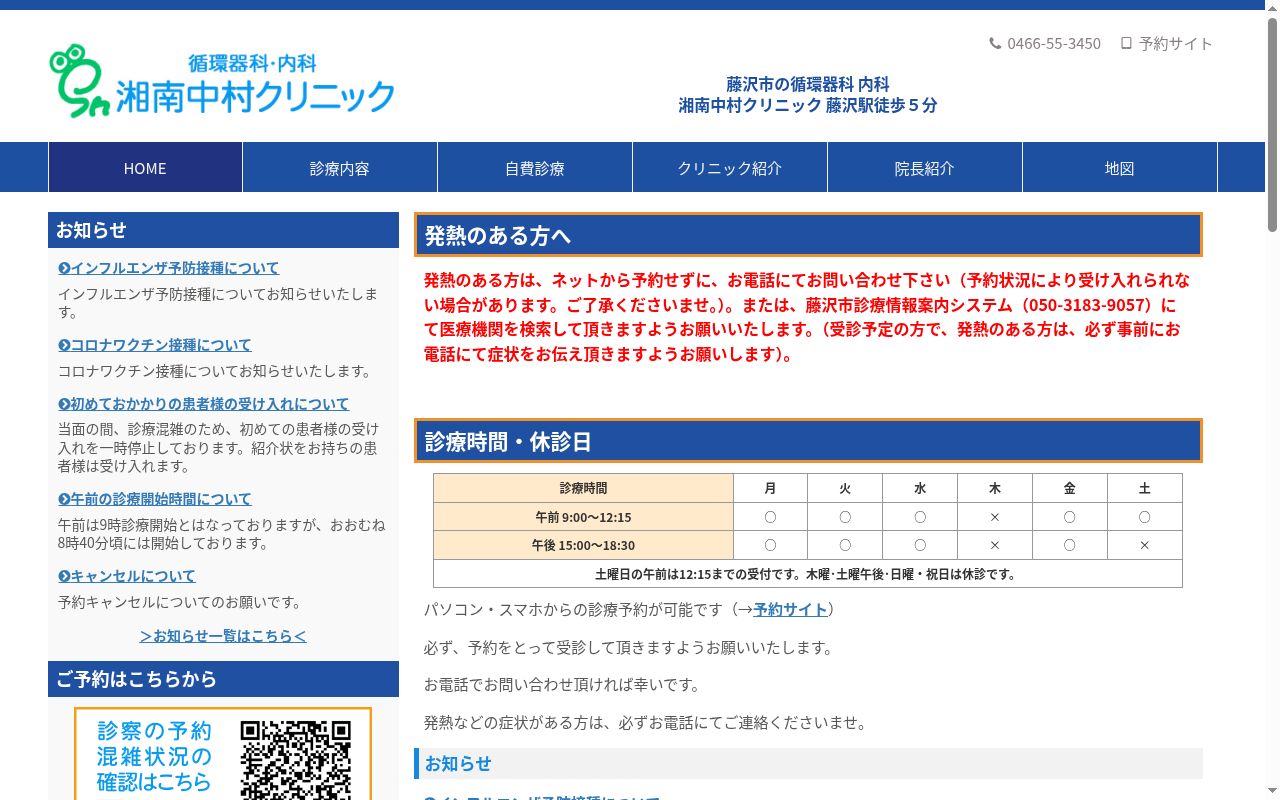This screenshot has height=800, width=1280.
Task: Click the ご予約はこちらから sidebar heading
Action: tap(223, 679)
